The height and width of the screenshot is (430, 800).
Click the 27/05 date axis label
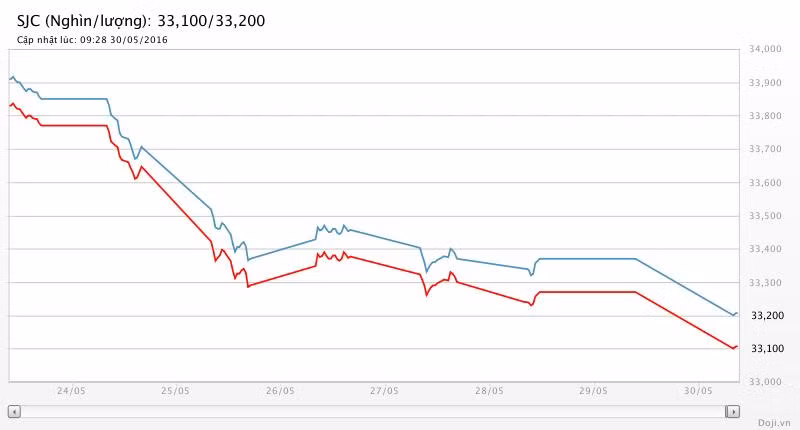click(x=385, y=391)
